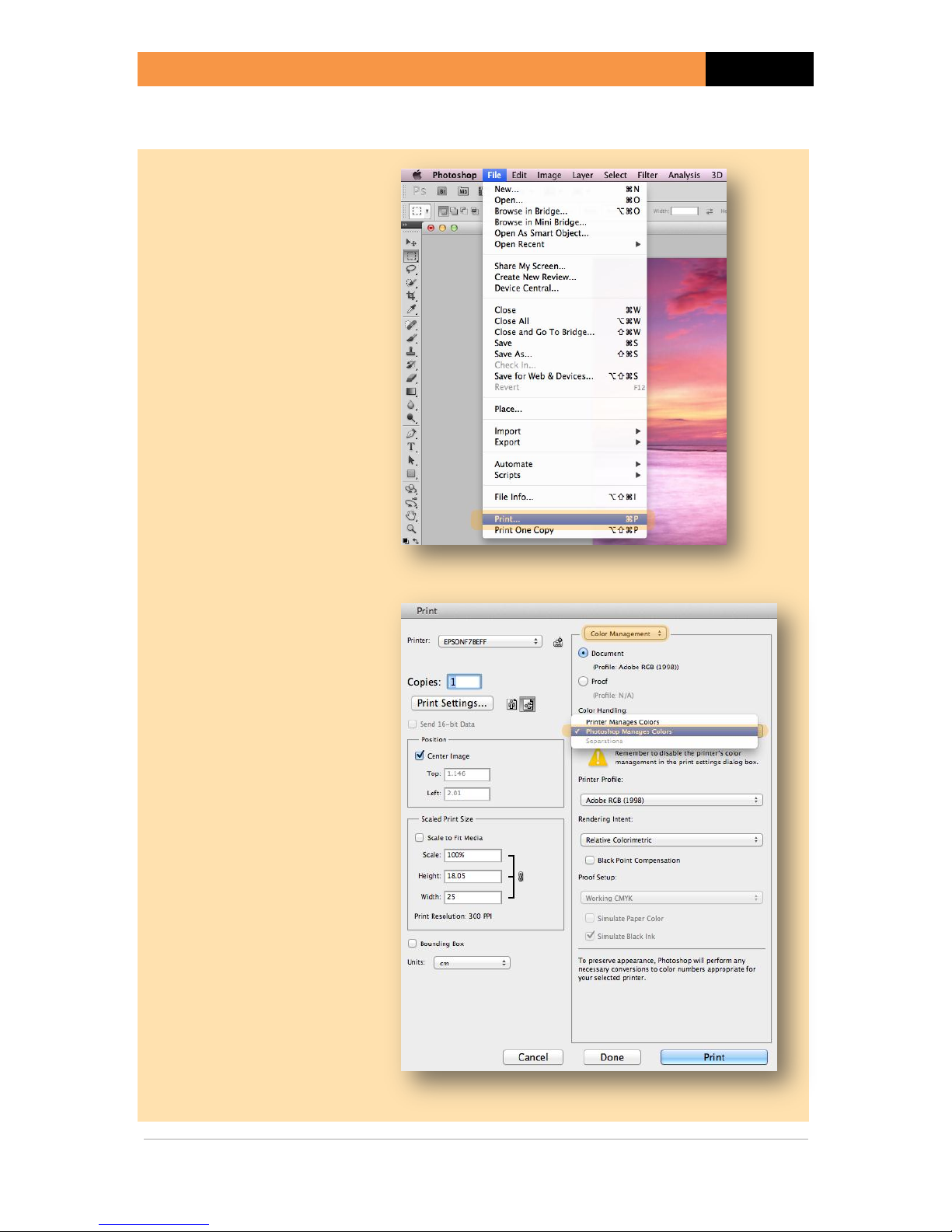Open the Edit menu

(519, 175)
